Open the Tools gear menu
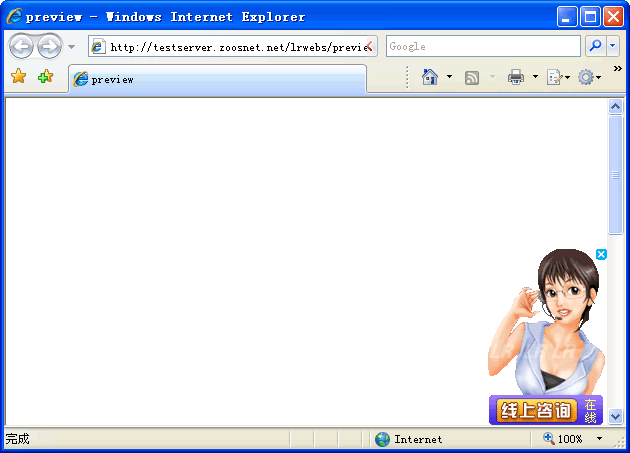The image size is (630, 453). [x=586, y=77]
